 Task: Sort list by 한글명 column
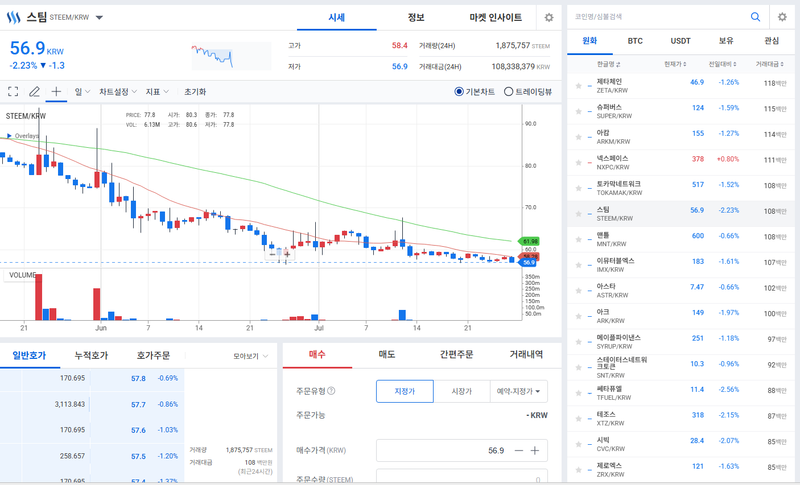pos(609,64)
